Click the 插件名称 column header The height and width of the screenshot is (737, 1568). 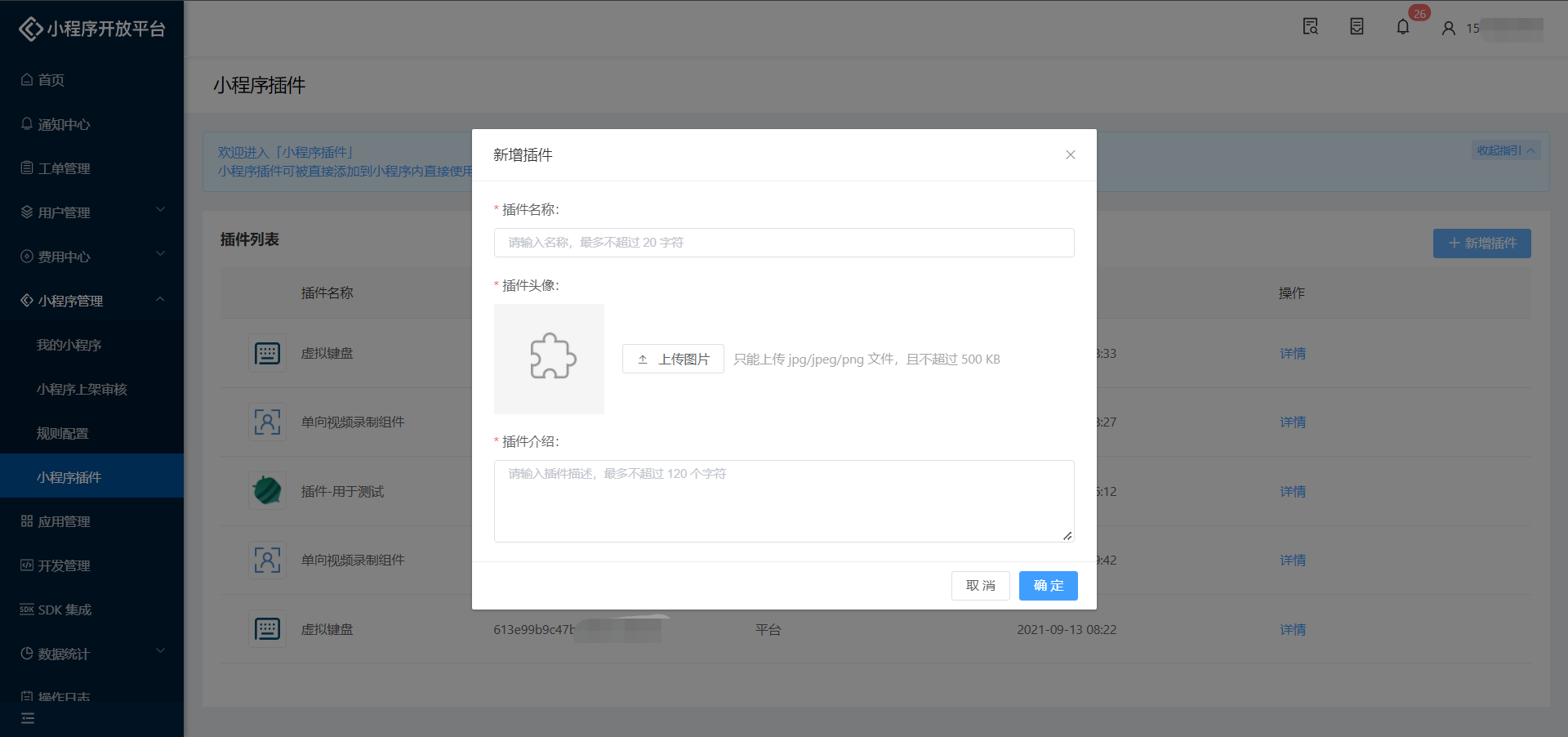tap(327, 293)
